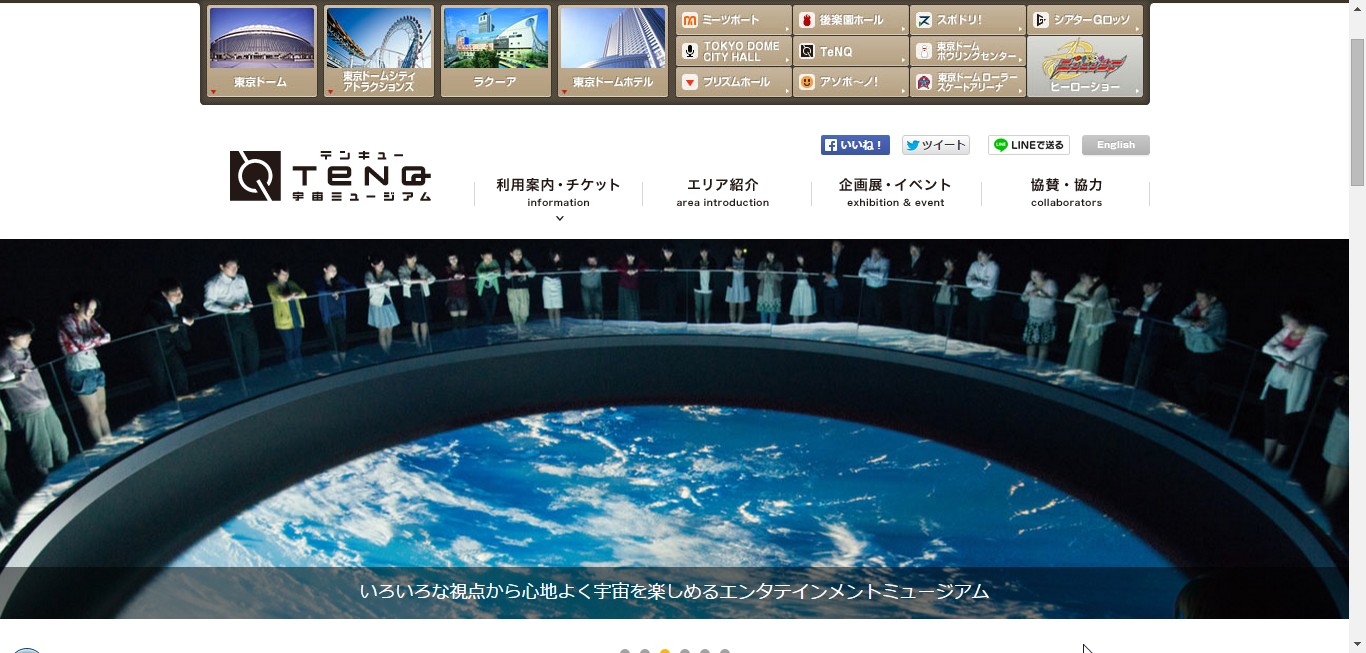This screenshot has width=1366, height=653.
Task: Open the Tokyo Dome Bowling Center link
Action: coord(967,51)
